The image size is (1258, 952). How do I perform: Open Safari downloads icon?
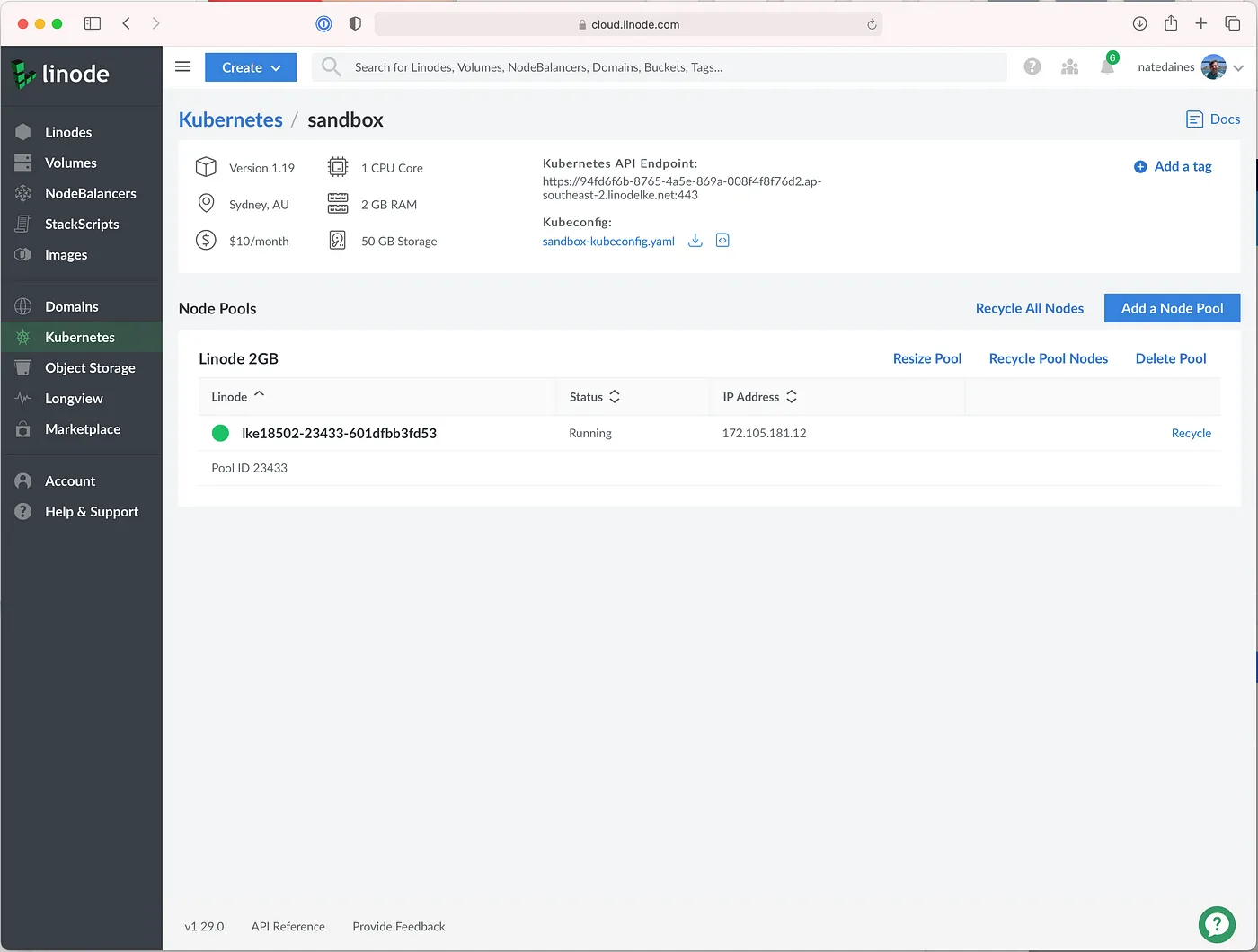pos(1139,23)
